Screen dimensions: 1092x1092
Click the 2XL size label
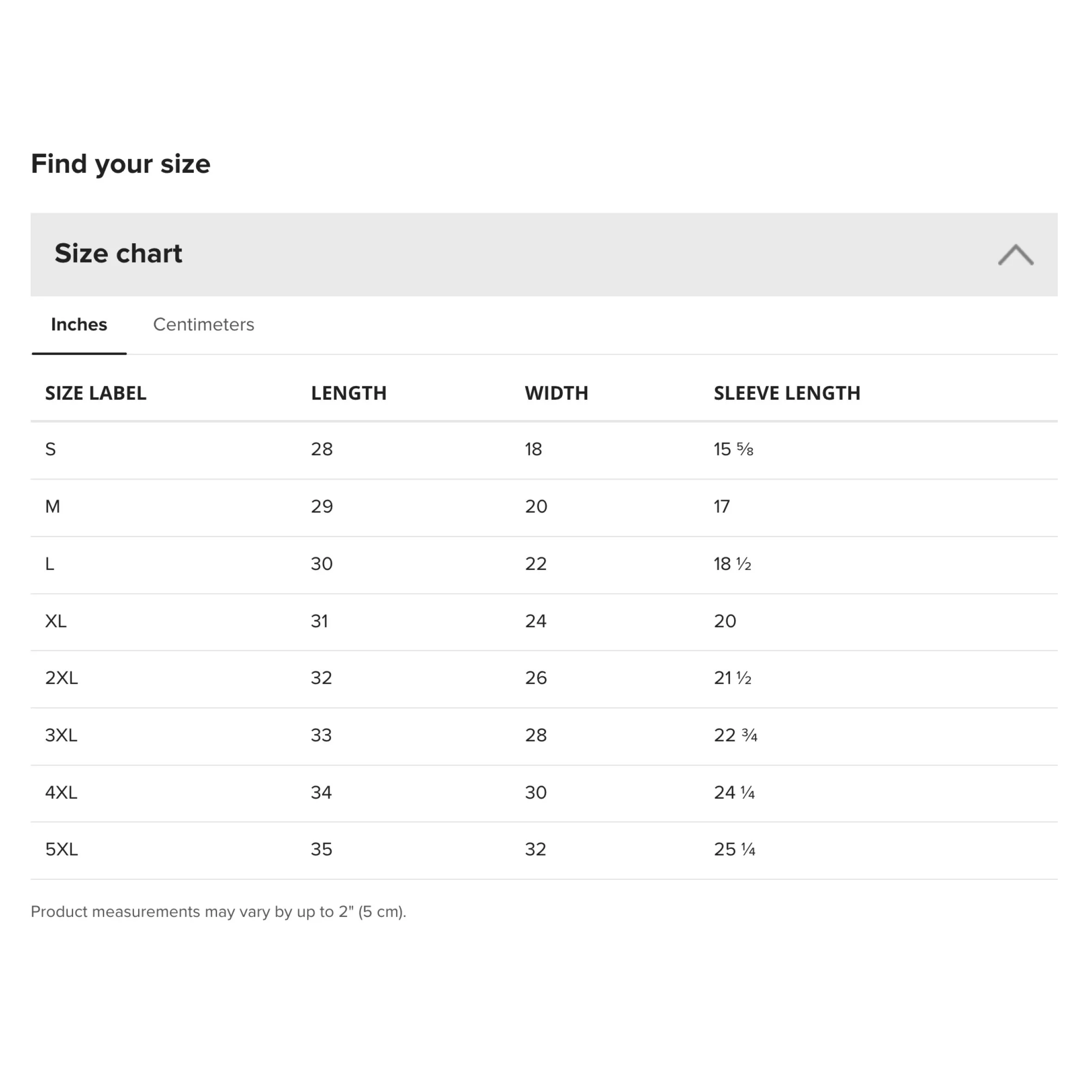click(x=61, y=678)
